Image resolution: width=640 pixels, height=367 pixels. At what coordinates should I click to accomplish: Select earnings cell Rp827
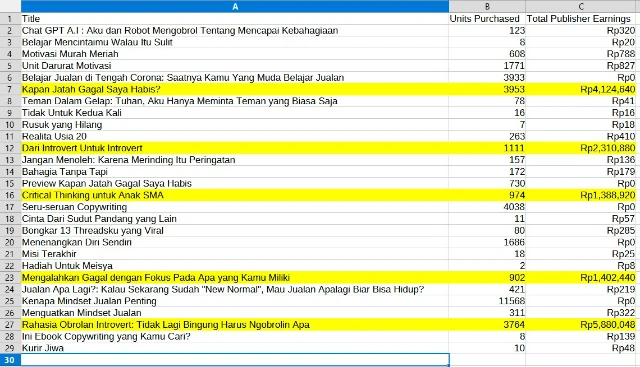[582, 66]
